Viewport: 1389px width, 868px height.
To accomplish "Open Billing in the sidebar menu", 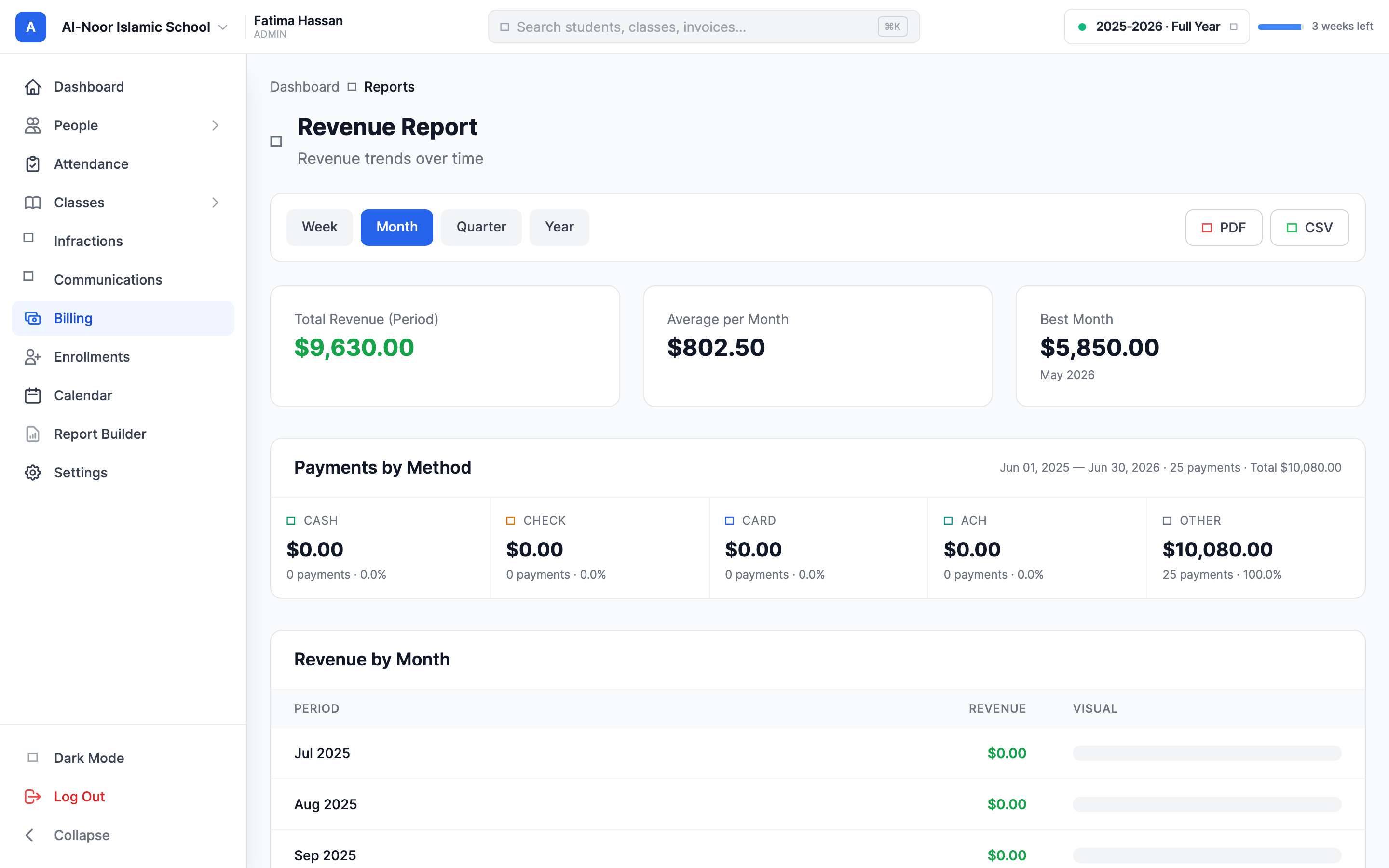I will (123, 318).
